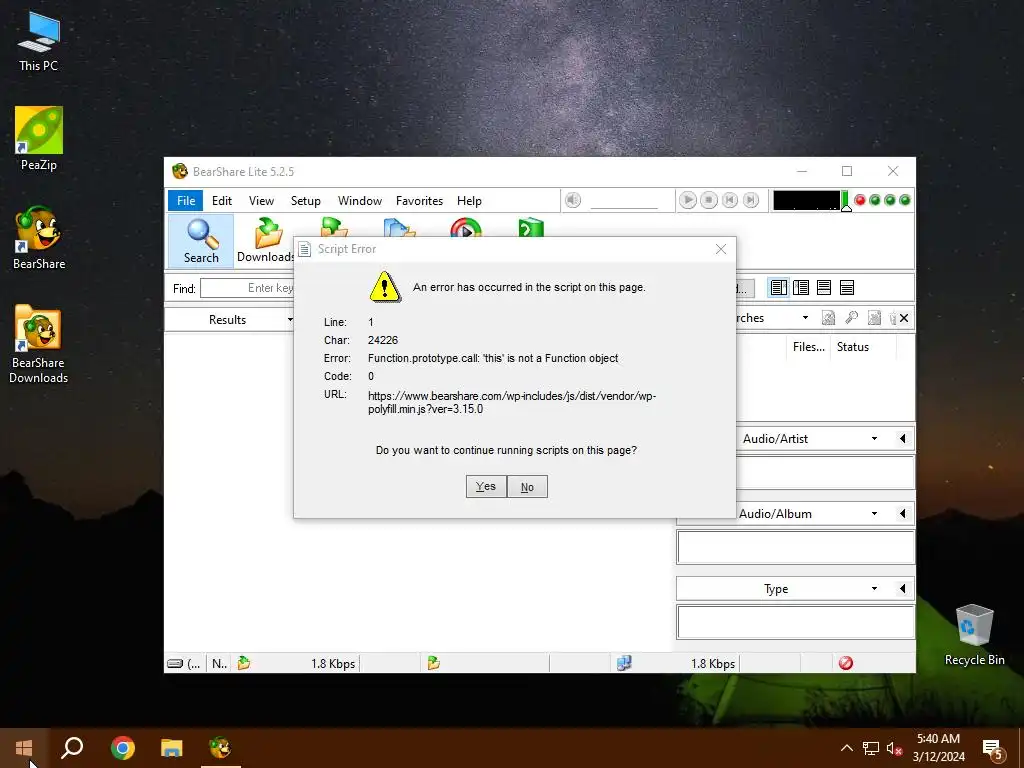Open This PC desktop icon
The image size is (1024, 768).
pyautogui.click(x=39, y=40)
